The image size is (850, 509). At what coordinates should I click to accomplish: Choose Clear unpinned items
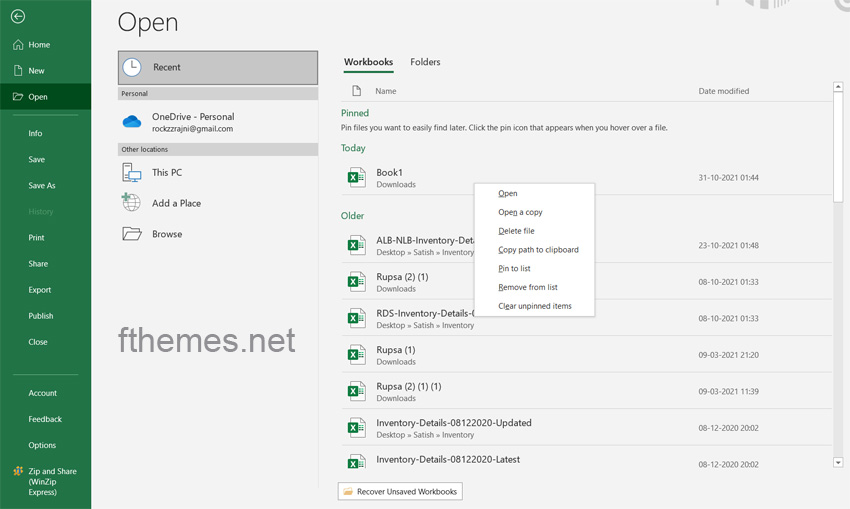point(534,306)
